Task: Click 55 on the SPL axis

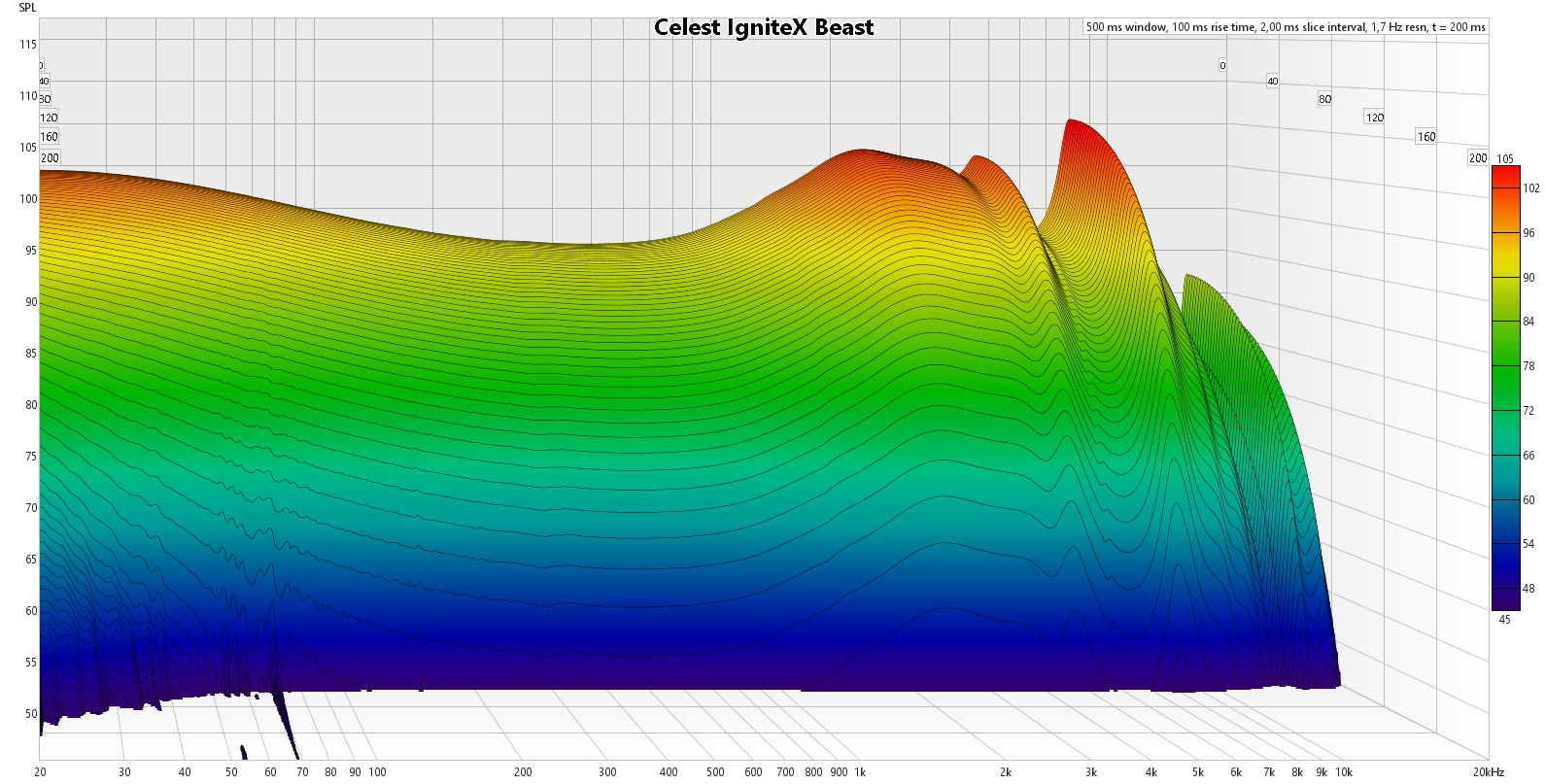Action: [30, 663]
